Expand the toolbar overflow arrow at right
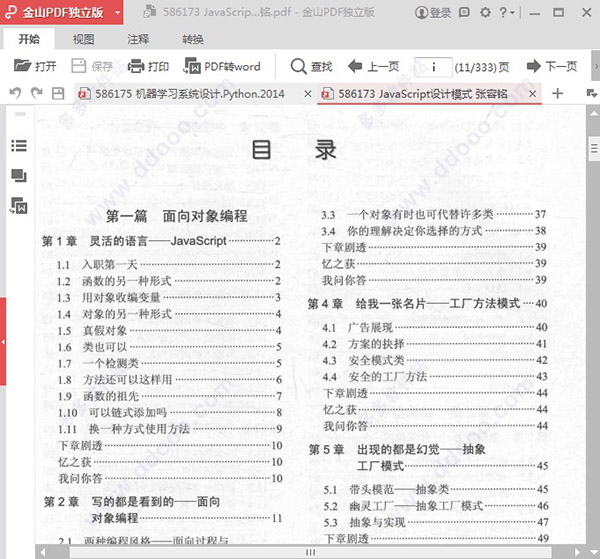600x559 pixels. coord(596,66)
